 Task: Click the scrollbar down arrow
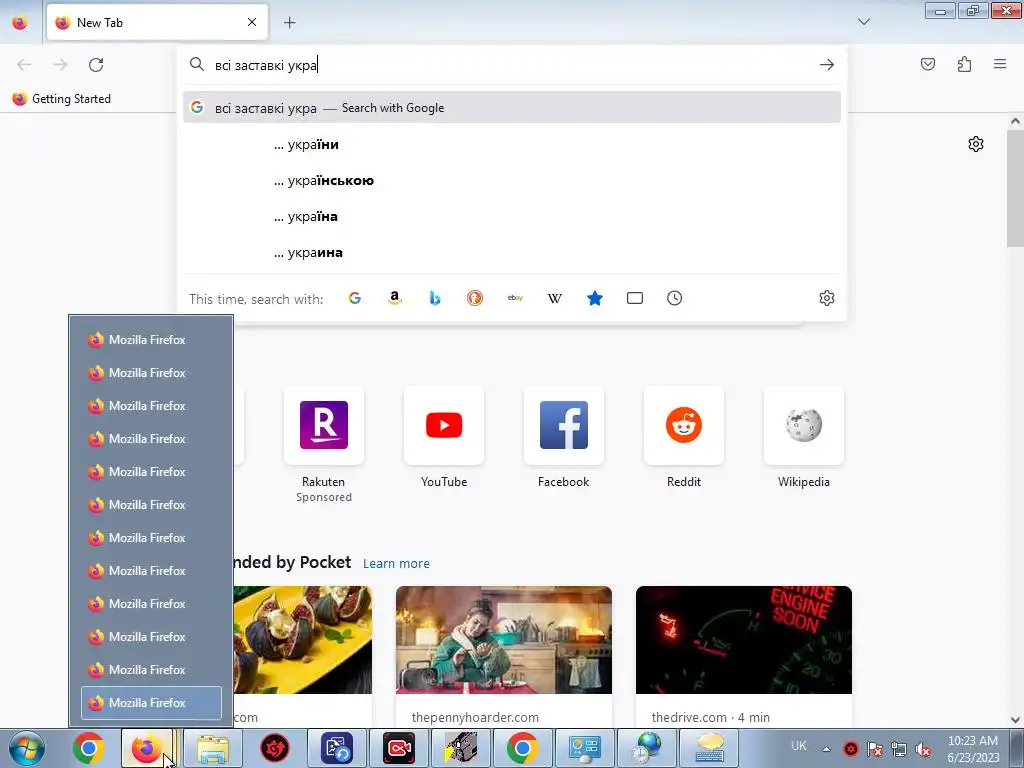pos(1016,720)
